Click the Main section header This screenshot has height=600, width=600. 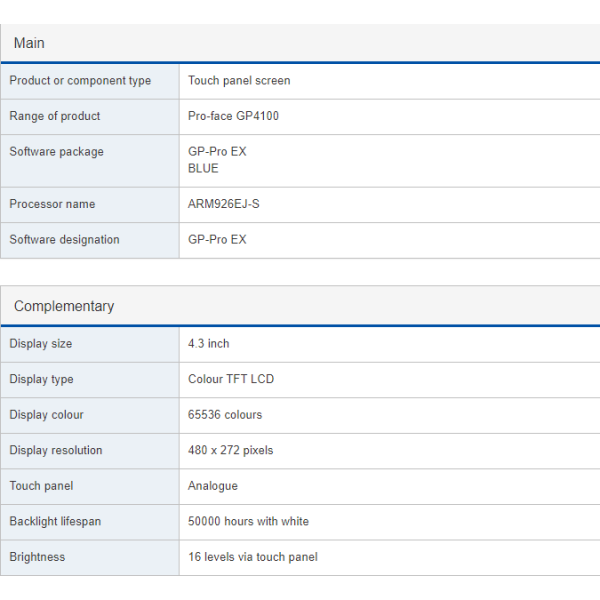300,43
